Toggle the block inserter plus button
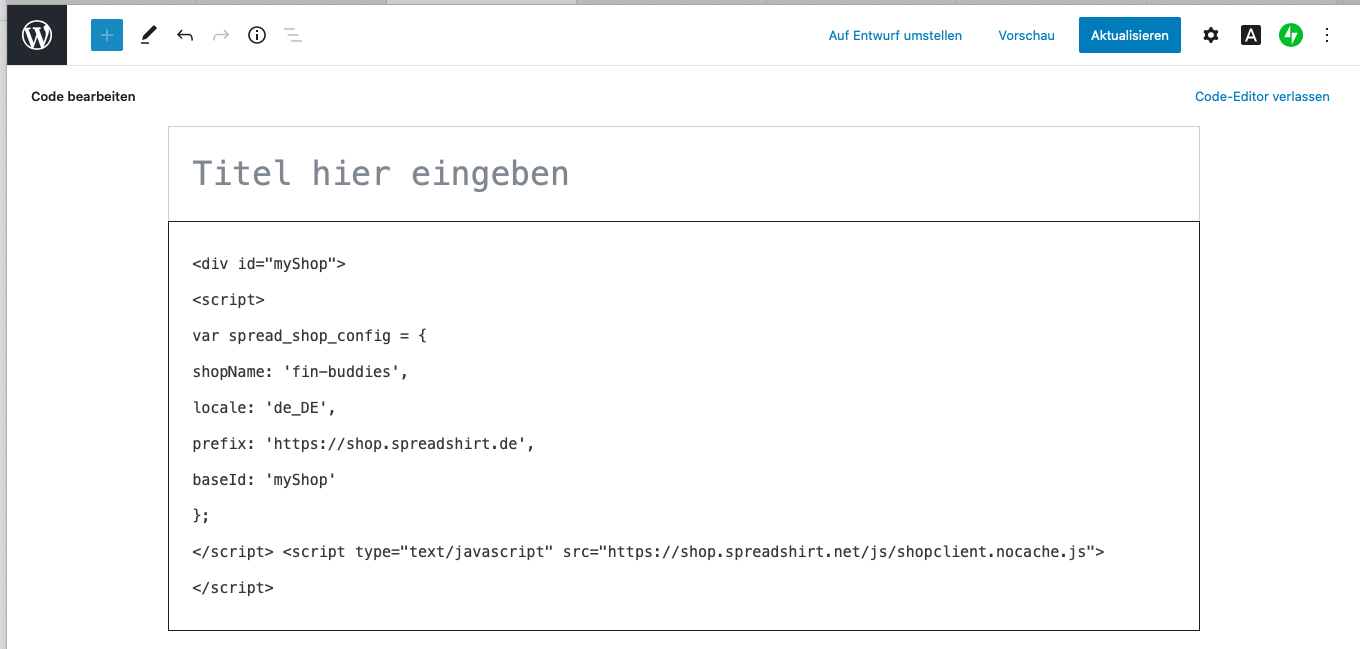This screenshot has width=1360, height=649. coord(107,36)
